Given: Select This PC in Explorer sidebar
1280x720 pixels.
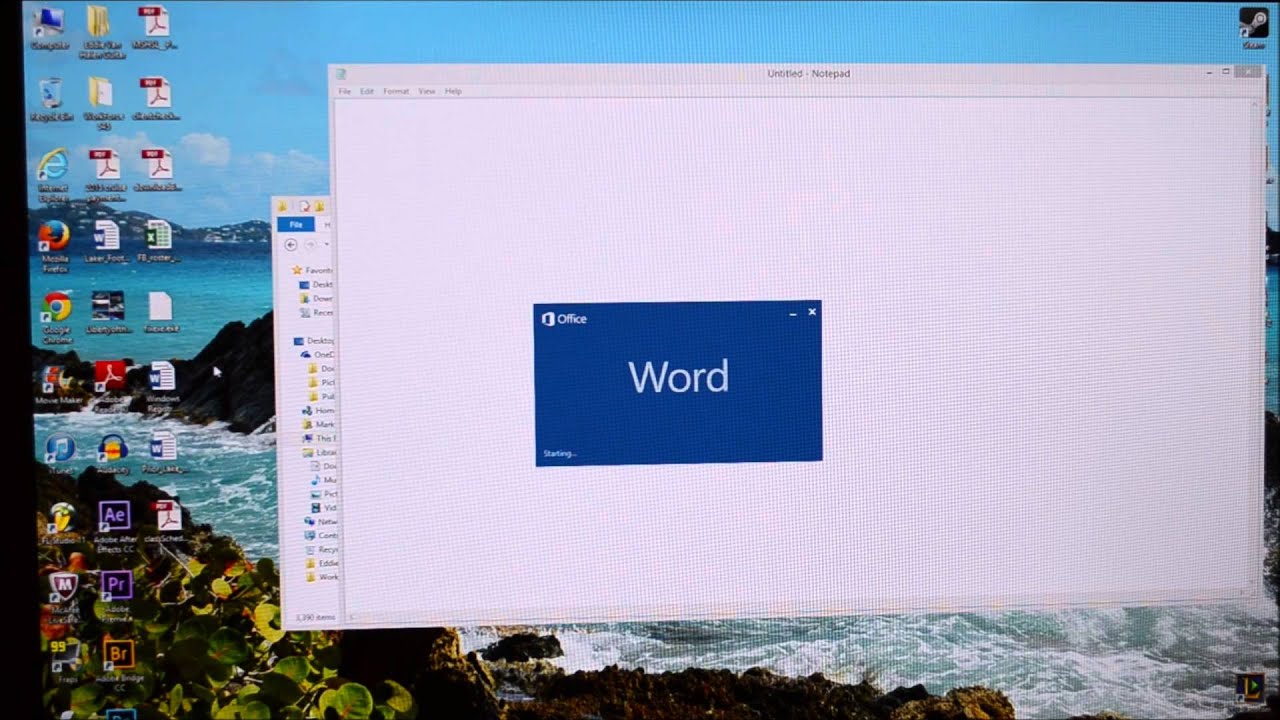Looking at the screenshot, I should [x=320, y=438].
